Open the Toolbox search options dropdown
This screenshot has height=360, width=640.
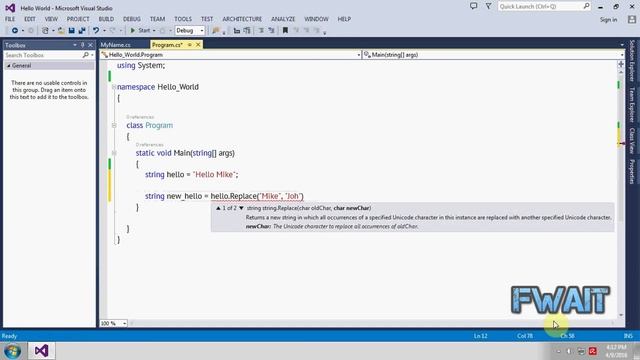(x=92, y=55)
